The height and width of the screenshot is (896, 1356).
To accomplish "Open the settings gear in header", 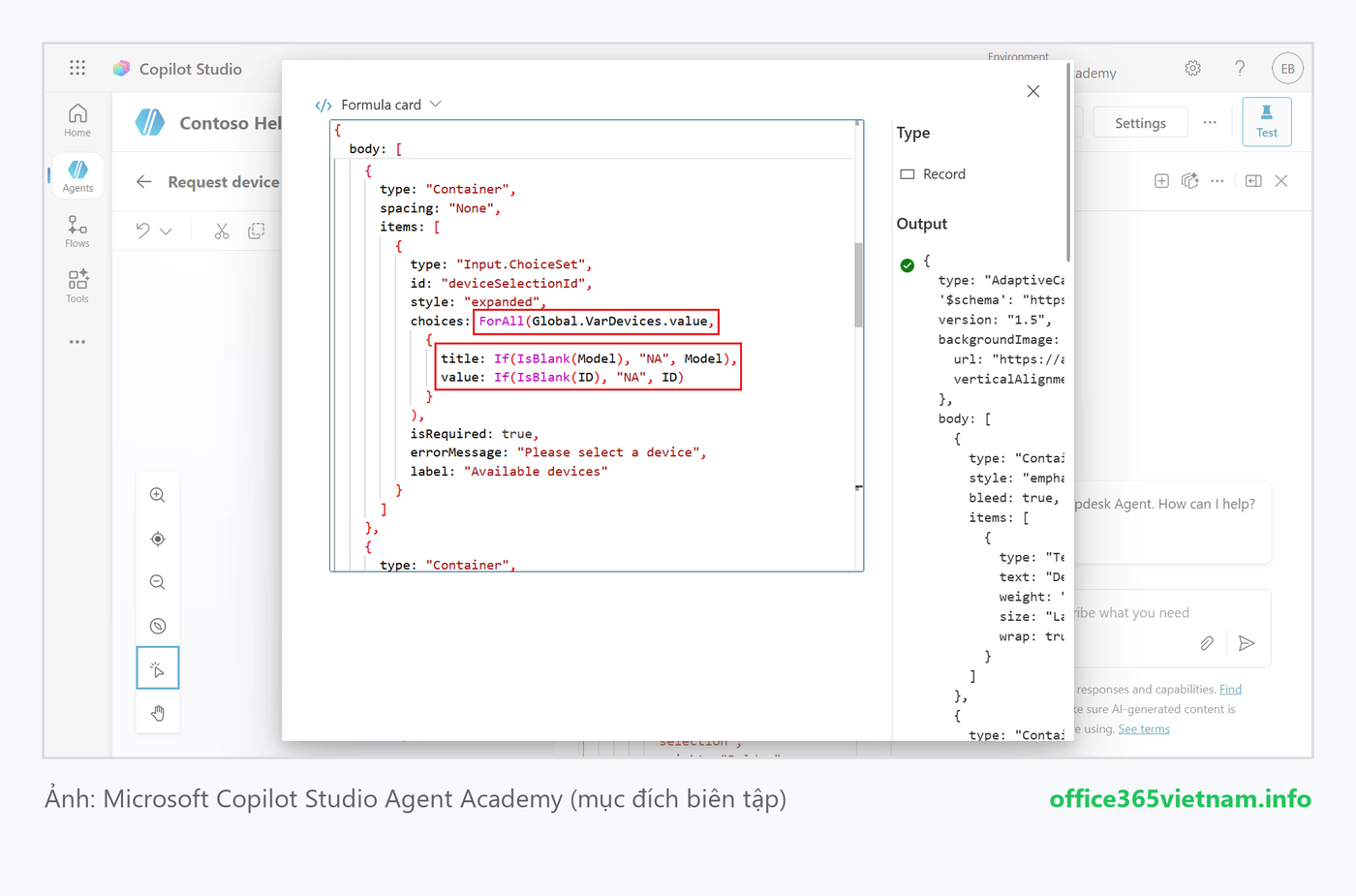I will 1193,68.
